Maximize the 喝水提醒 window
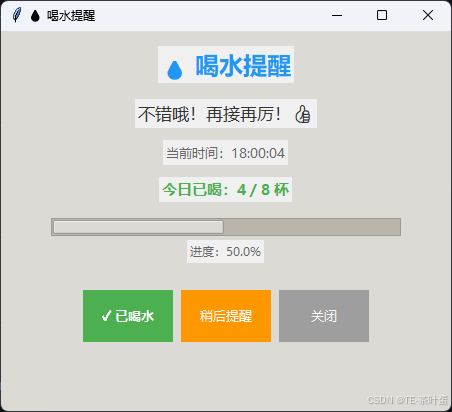The image size is (452, 412). click(382, 15)
